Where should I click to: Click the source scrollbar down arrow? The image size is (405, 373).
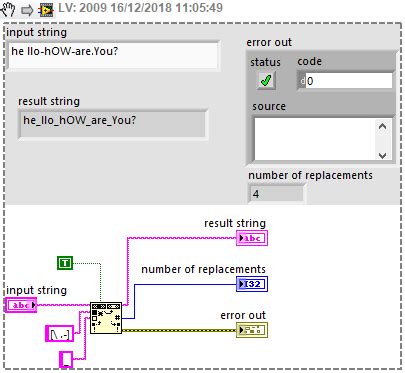(x=383, y=155)
